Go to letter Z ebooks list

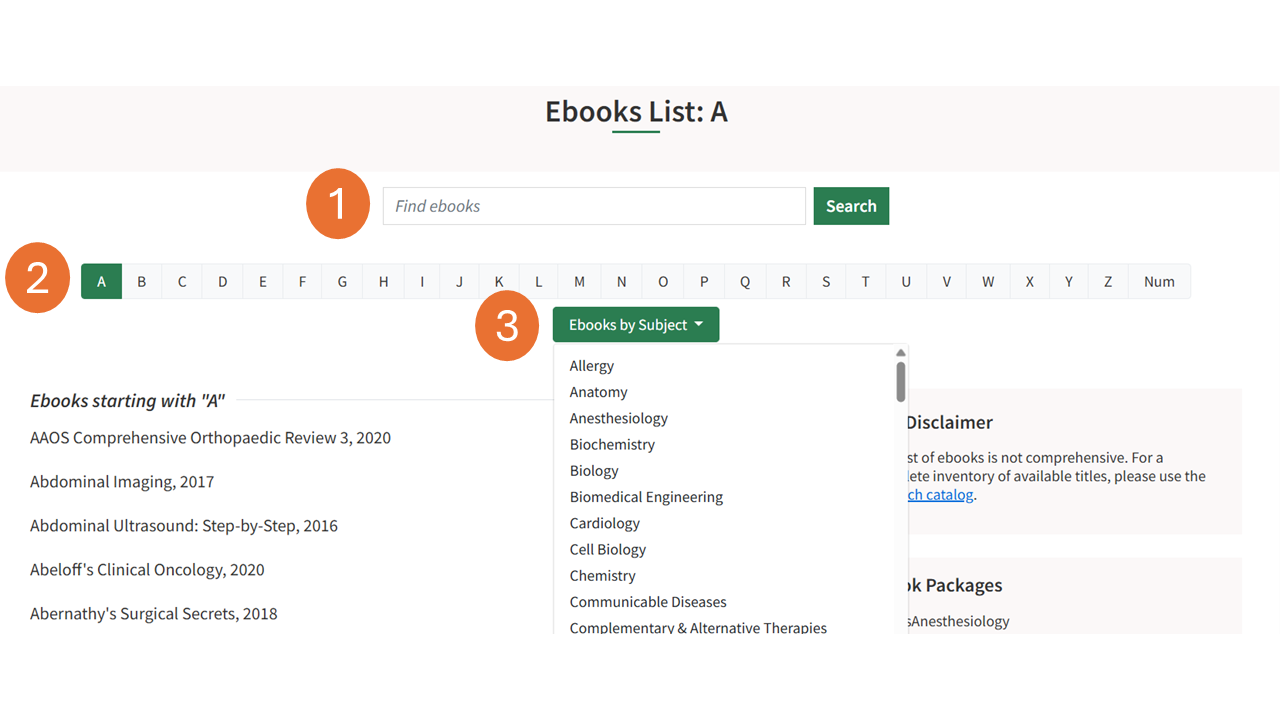[x=1107, y=282]
